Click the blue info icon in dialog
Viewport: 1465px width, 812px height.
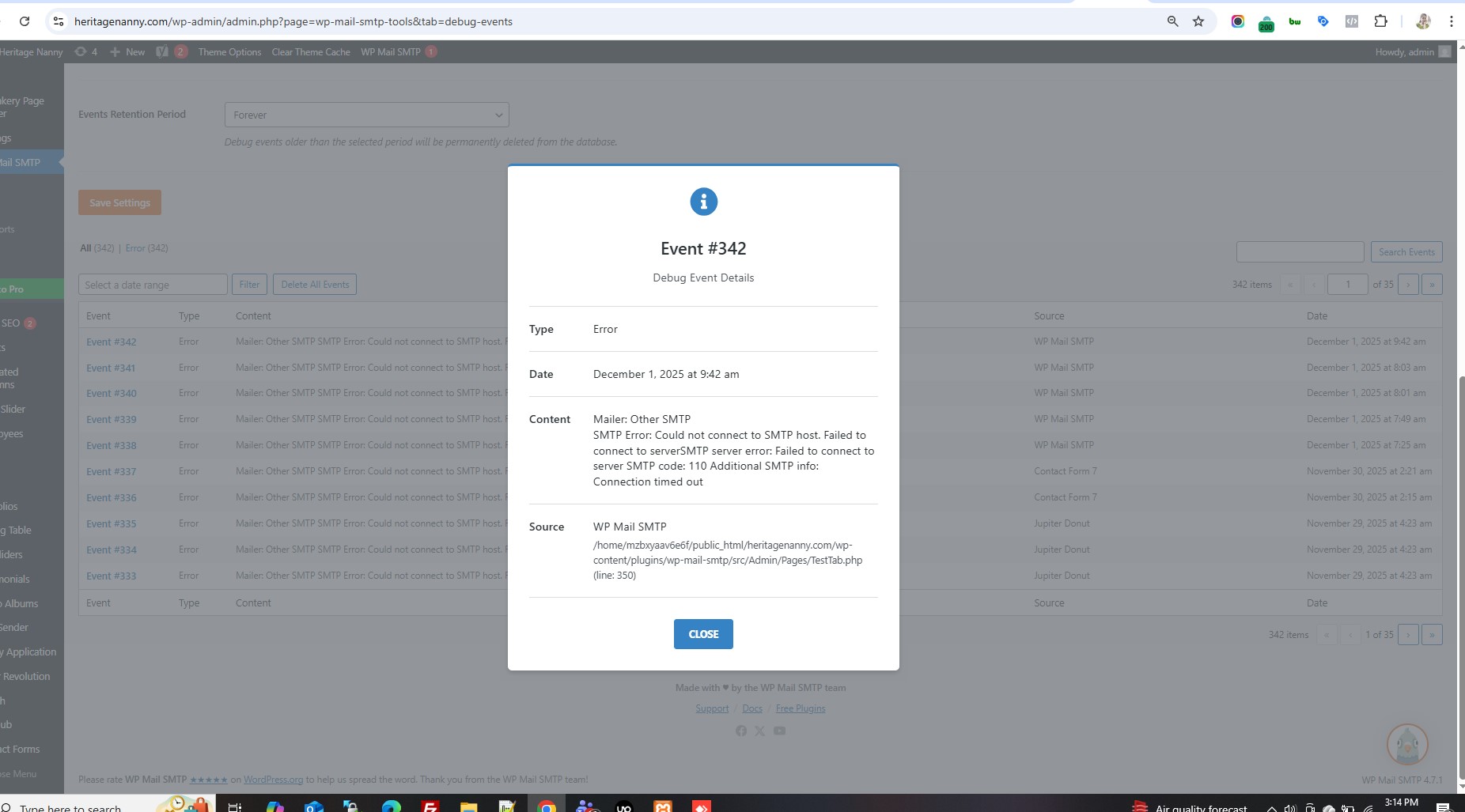click(703, 202)
